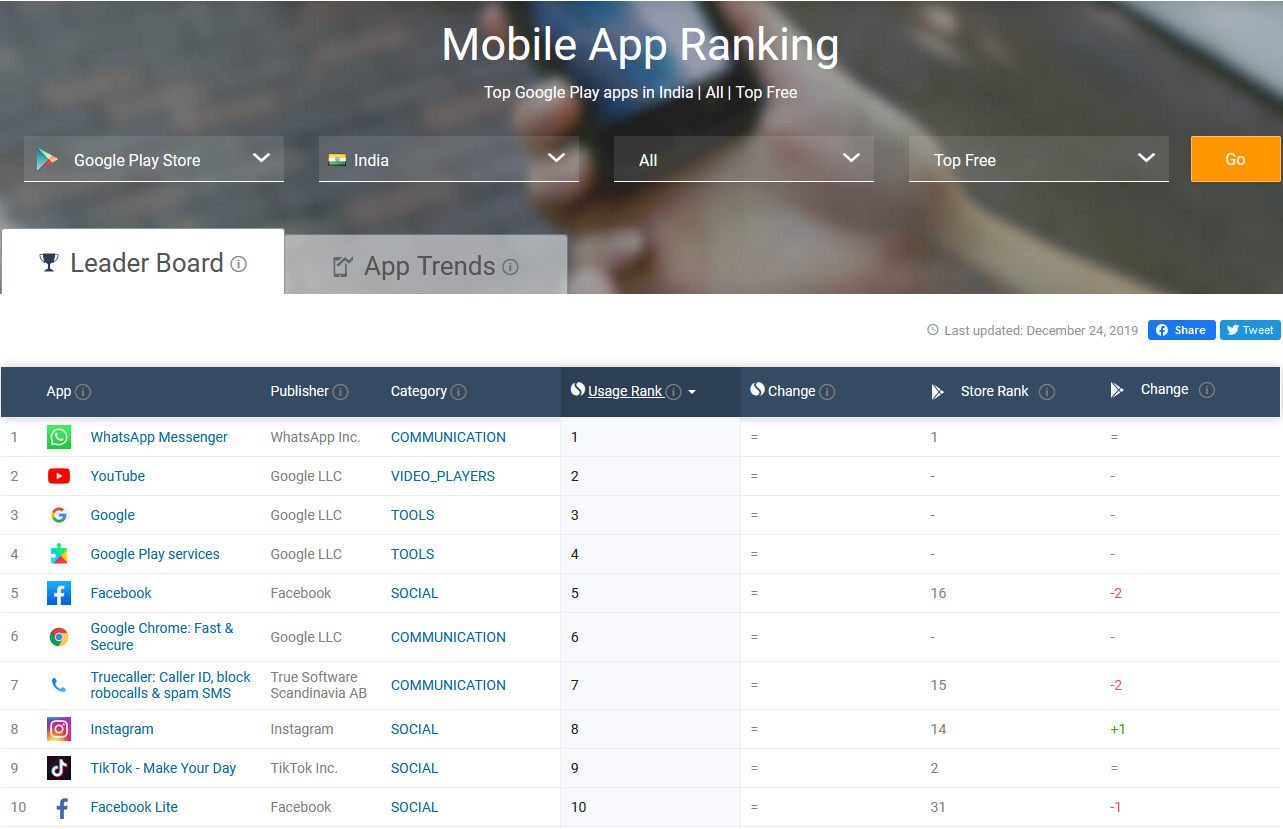Click the info icon beside SimilarWeb Change column
The image size is (1283, 829).
[x=827, y=392]
